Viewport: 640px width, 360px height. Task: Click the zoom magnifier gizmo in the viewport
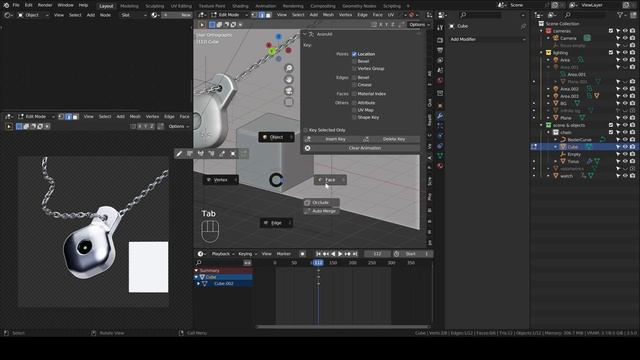289,68
